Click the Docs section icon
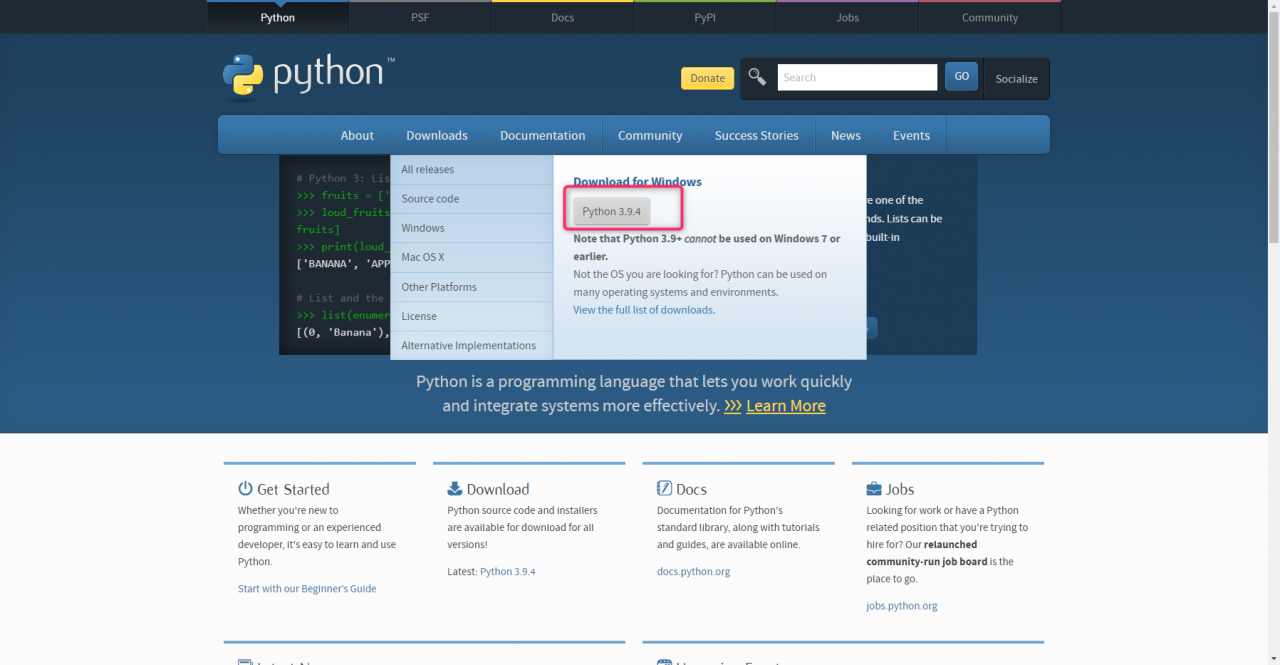This screenshot has height=665, width=1280. pyautogui.click(x=664, y=489)
